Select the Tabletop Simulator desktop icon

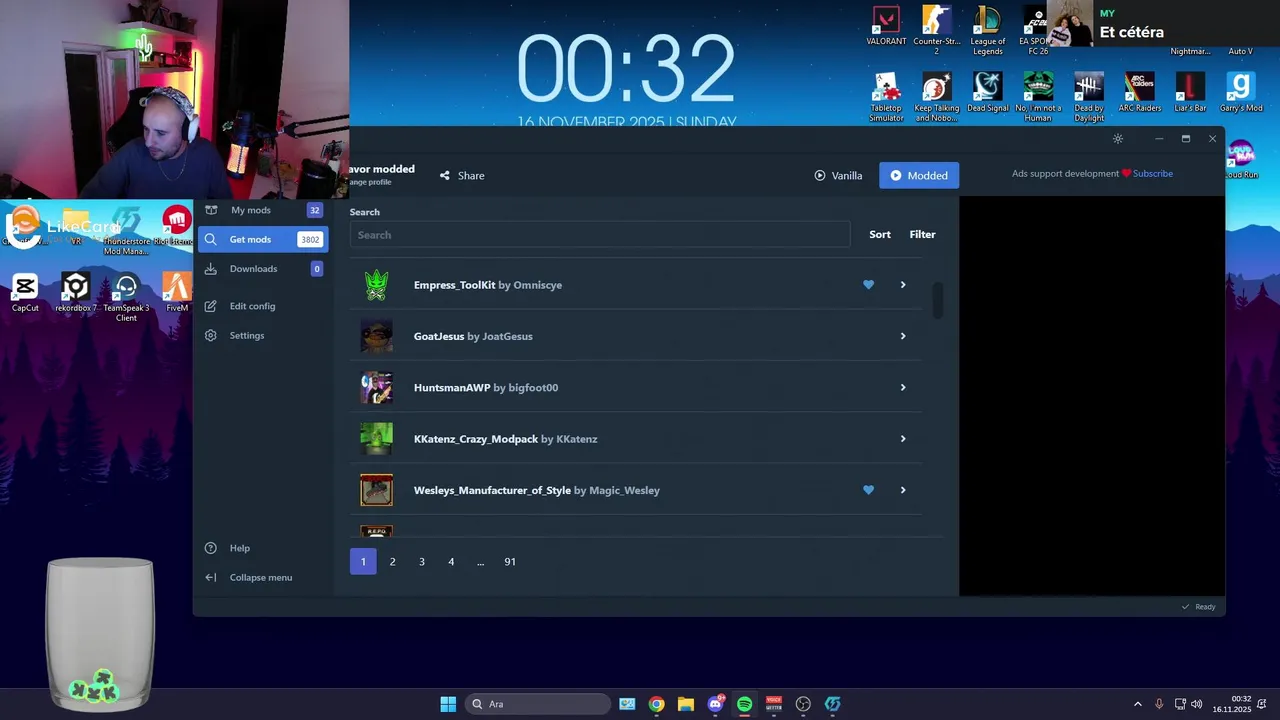point(886,97)
